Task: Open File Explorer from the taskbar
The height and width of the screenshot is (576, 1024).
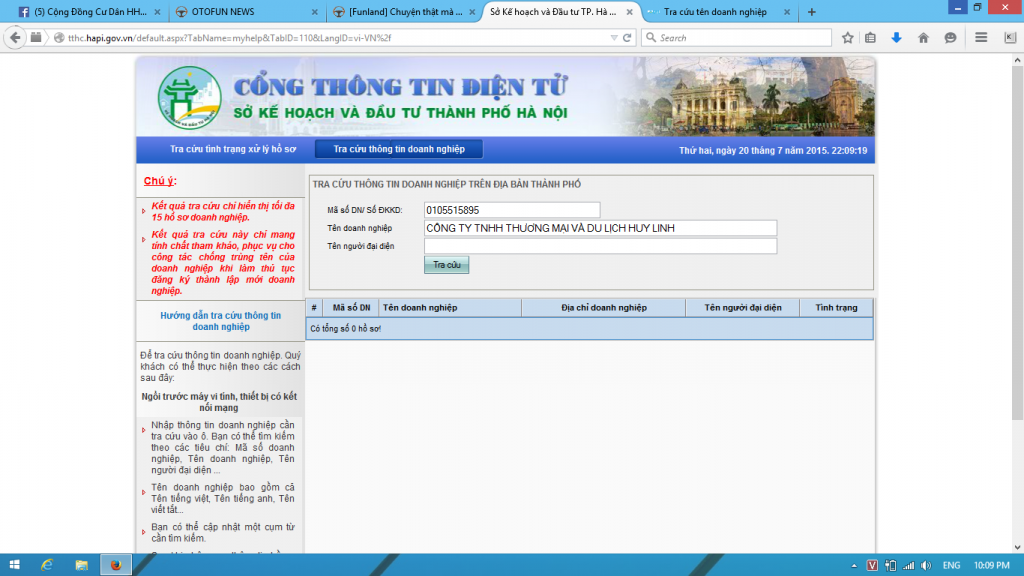Action: pyautogui.click(x=81, y=565)
